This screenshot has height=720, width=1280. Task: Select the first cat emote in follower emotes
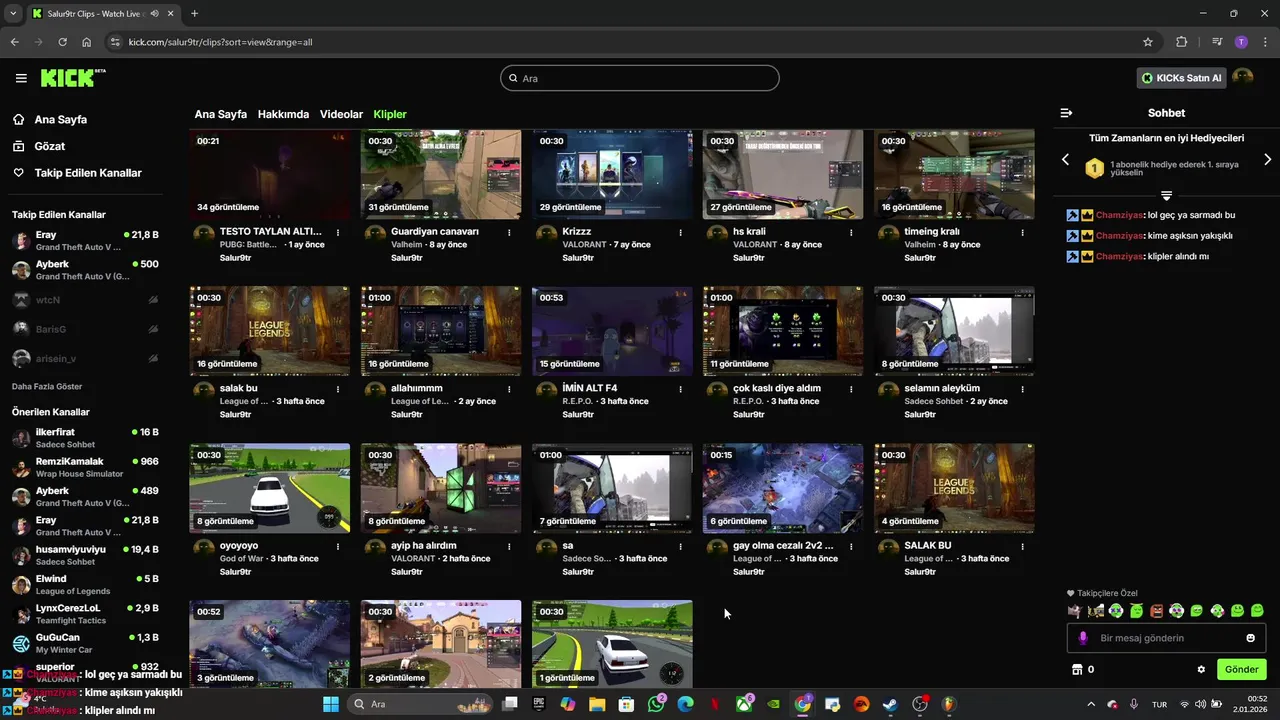click(x=1075, y=611)
